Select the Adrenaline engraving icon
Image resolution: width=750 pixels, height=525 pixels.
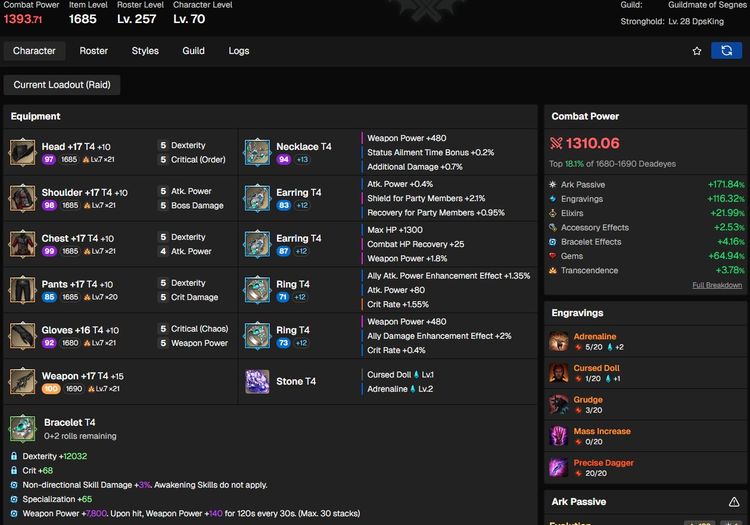point(559,342)
